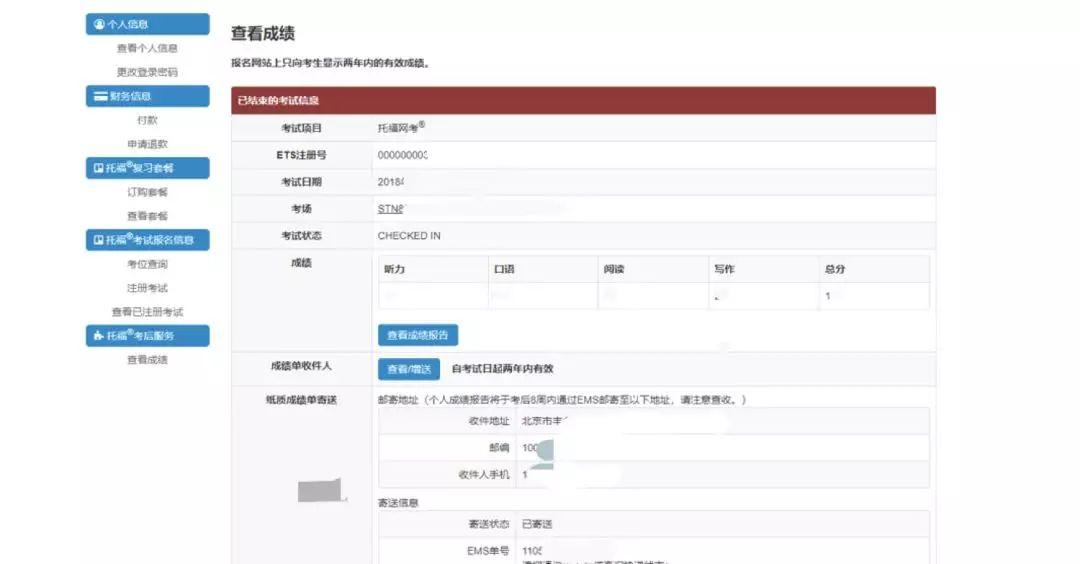Click the 托福考试报名信息 section header
This screenshot has height=564, width=1080.
click(x=147, y=240)
